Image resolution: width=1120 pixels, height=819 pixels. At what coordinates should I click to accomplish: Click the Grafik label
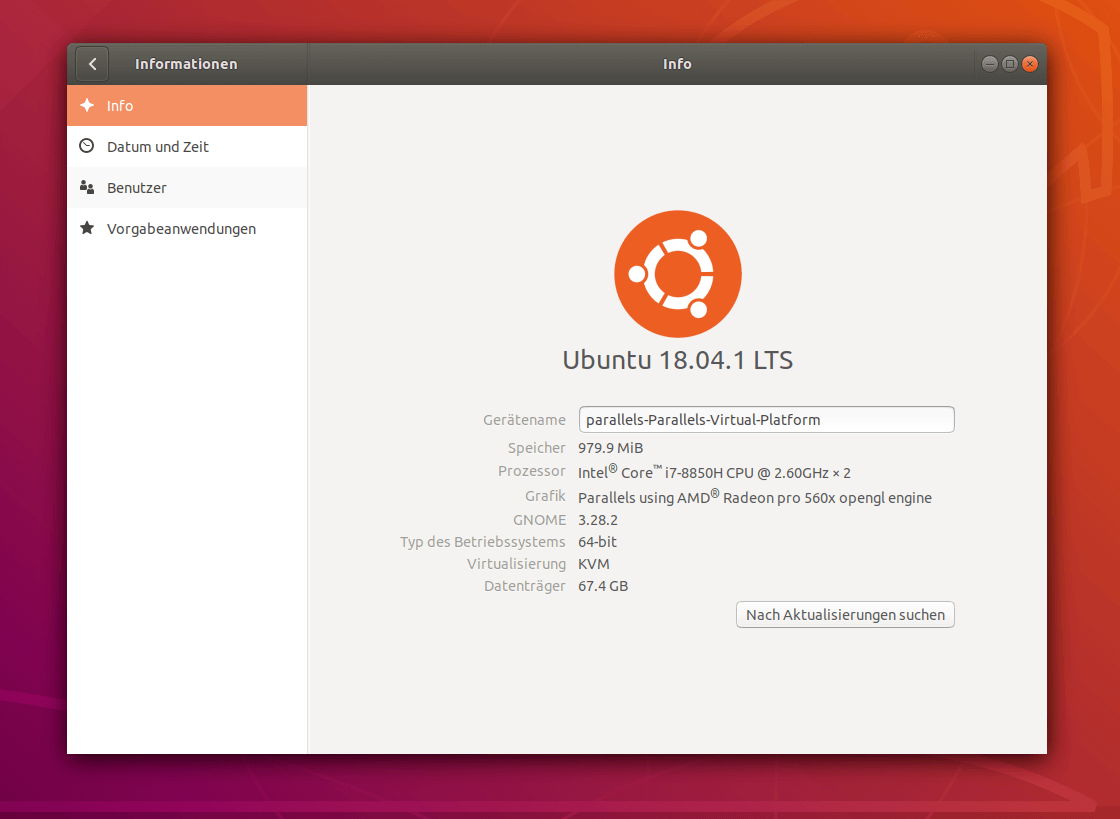pyautogui.click(x=545, y=496)
